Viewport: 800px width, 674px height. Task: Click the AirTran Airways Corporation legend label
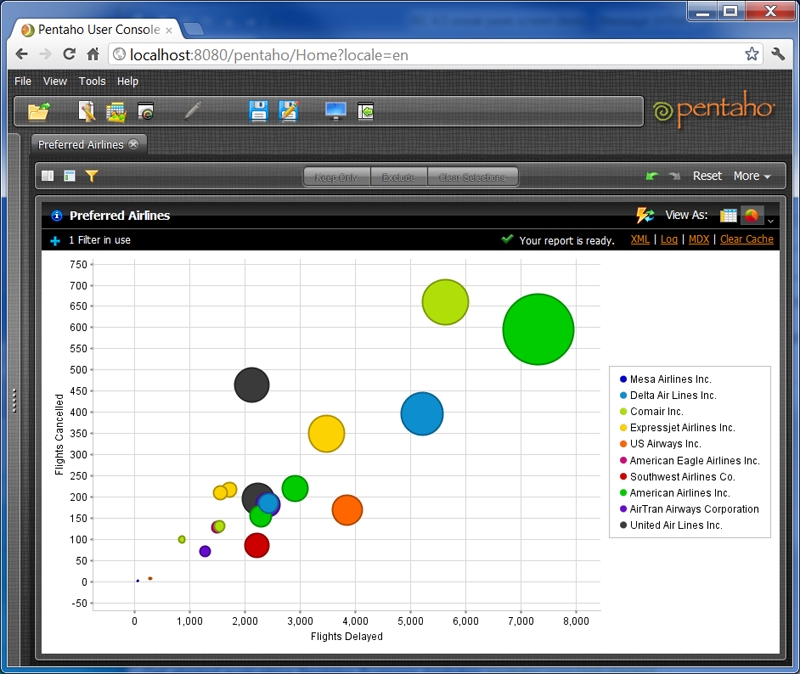(694, 509)
